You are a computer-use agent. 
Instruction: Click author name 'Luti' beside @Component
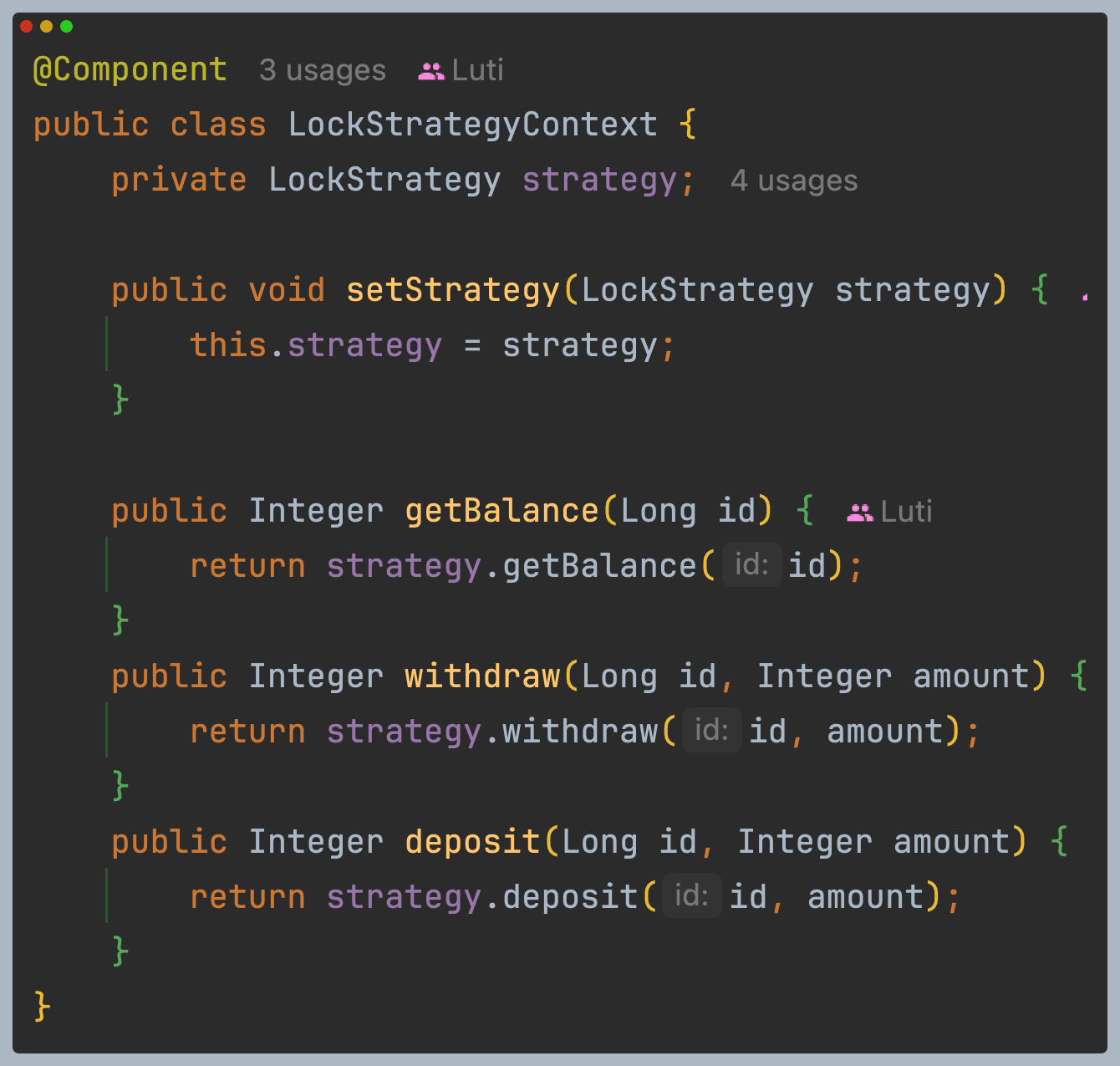click(x=477, y=70)
